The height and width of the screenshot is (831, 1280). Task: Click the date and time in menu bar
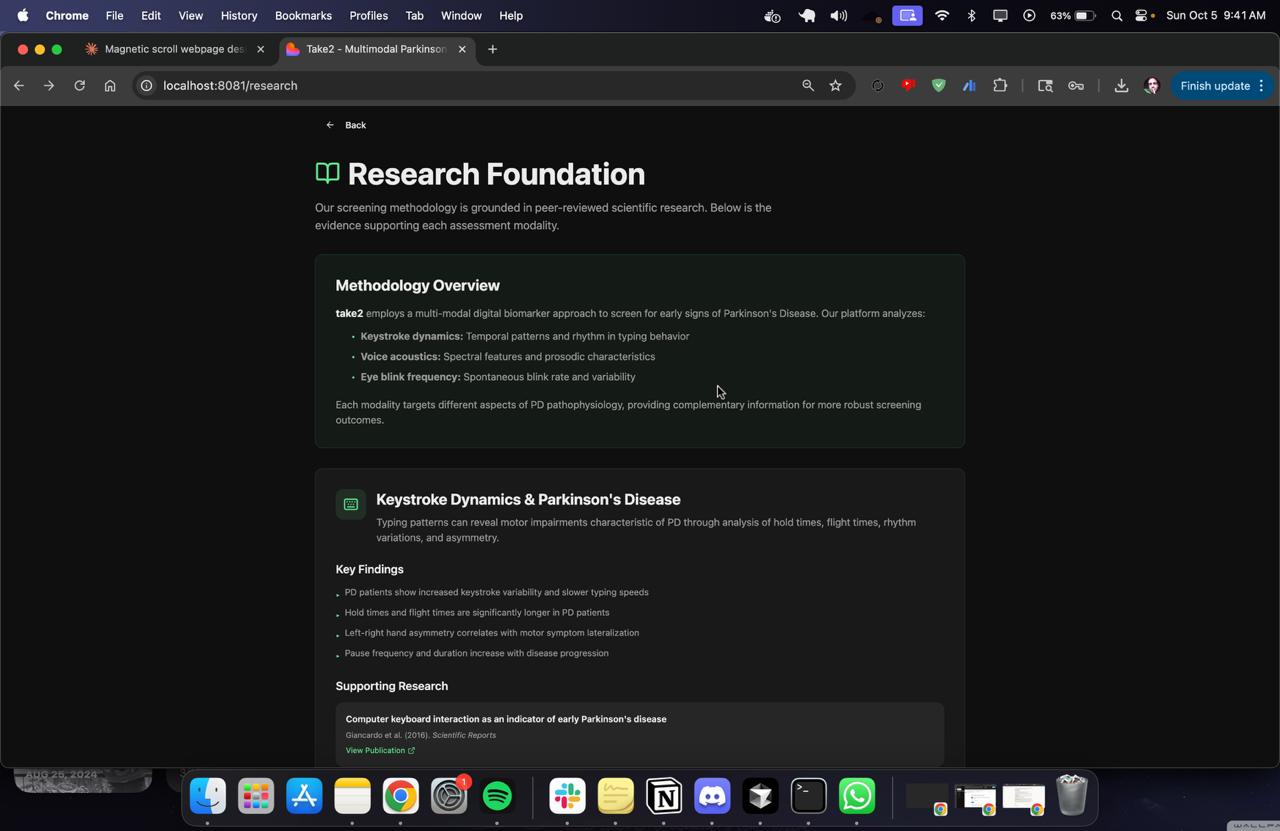click(x=1216, y=16)
